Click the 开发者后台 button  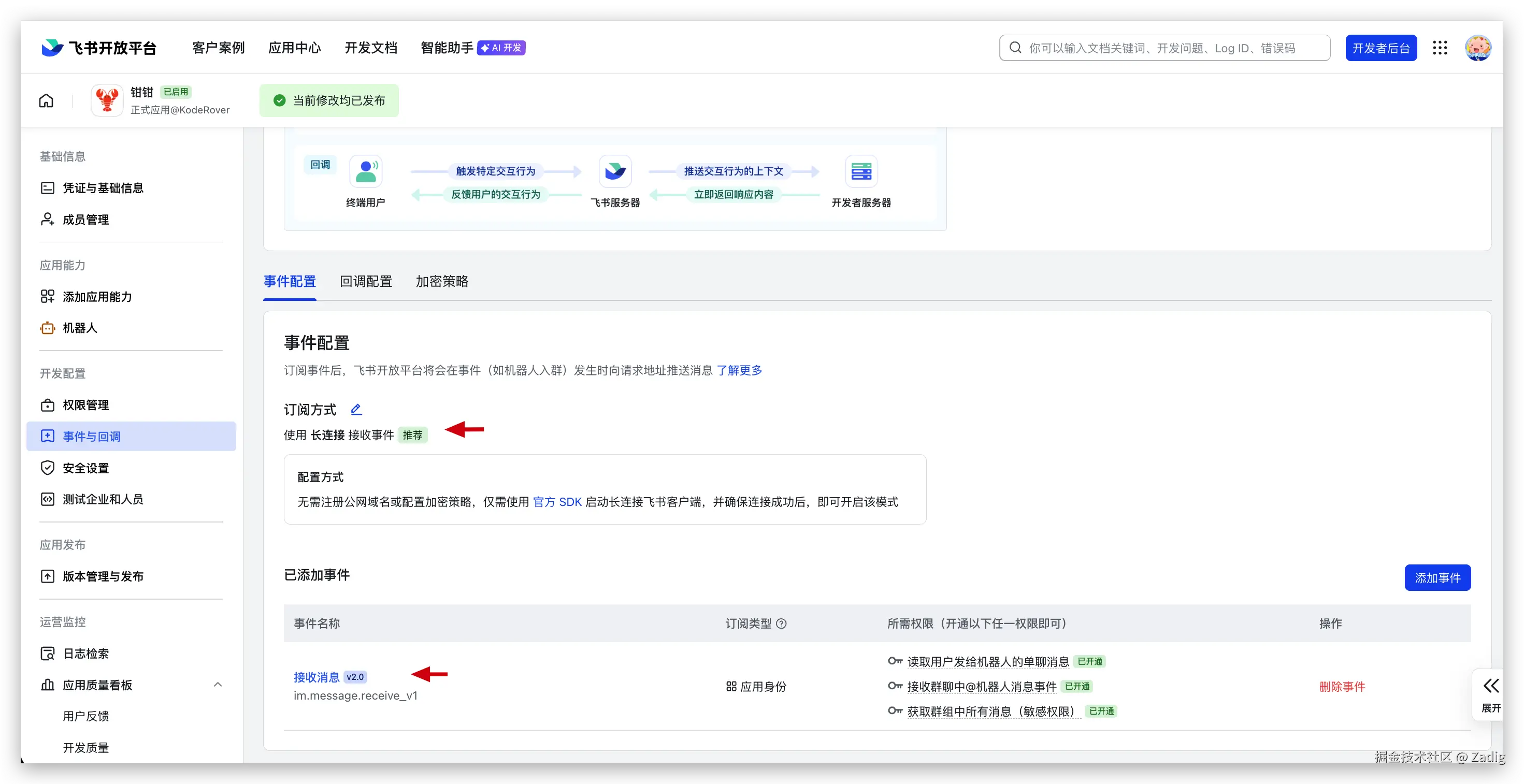click(x=1381, y=48)
